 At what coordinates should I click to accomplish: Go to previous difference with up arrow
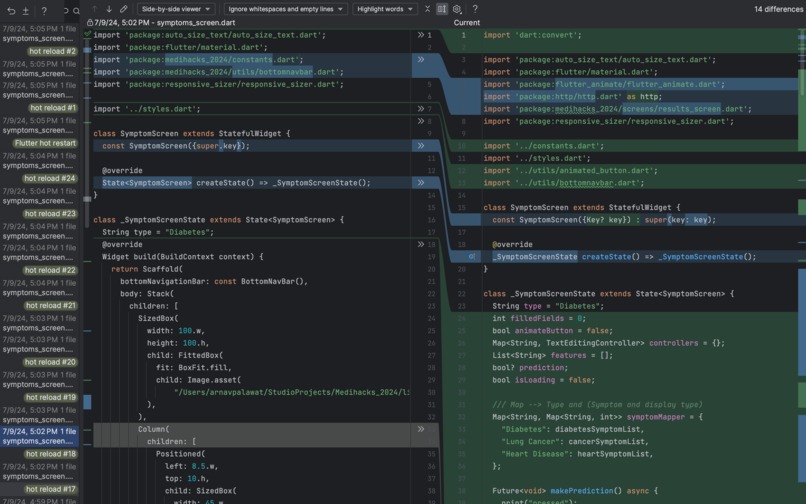point(95,9)
